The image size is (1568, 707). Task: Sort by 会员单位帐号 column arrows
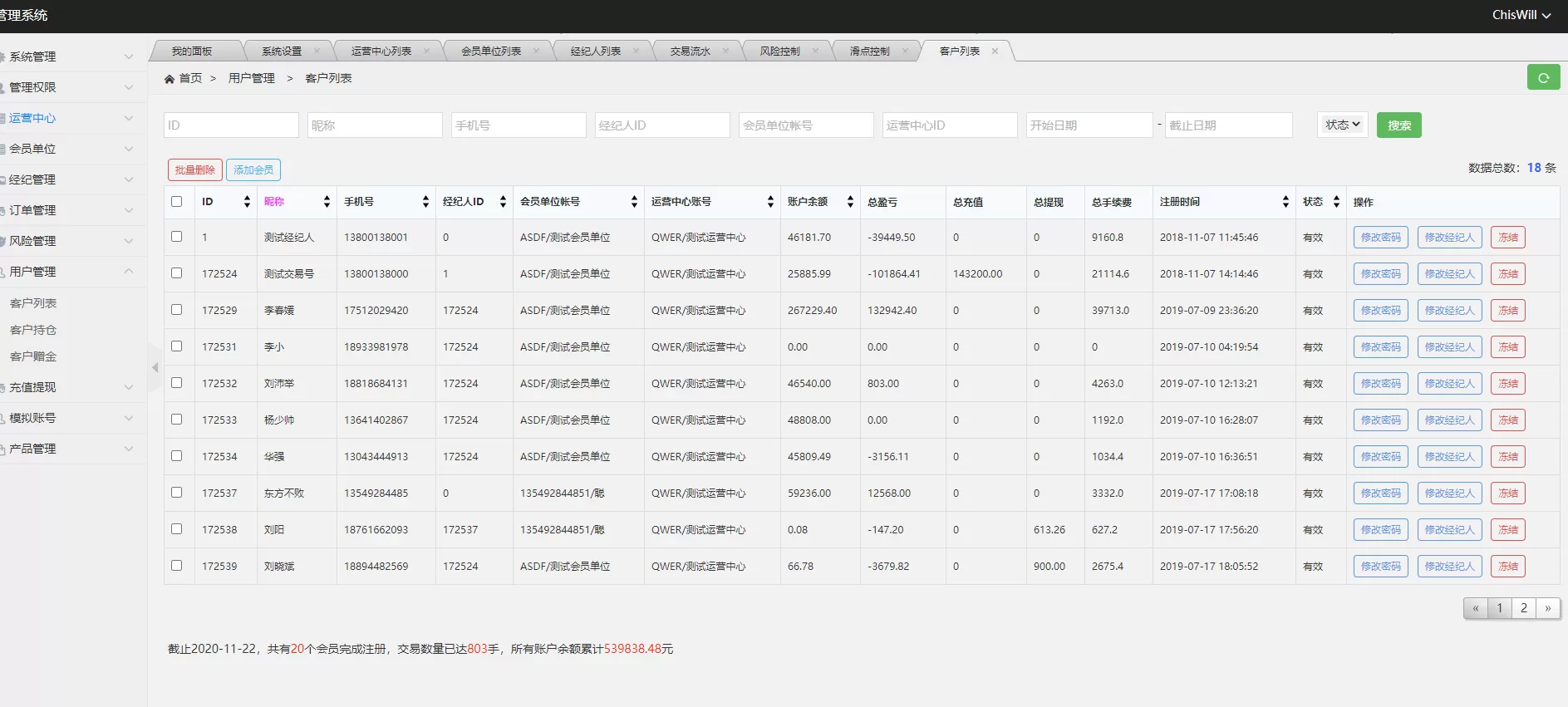(634, 202)
